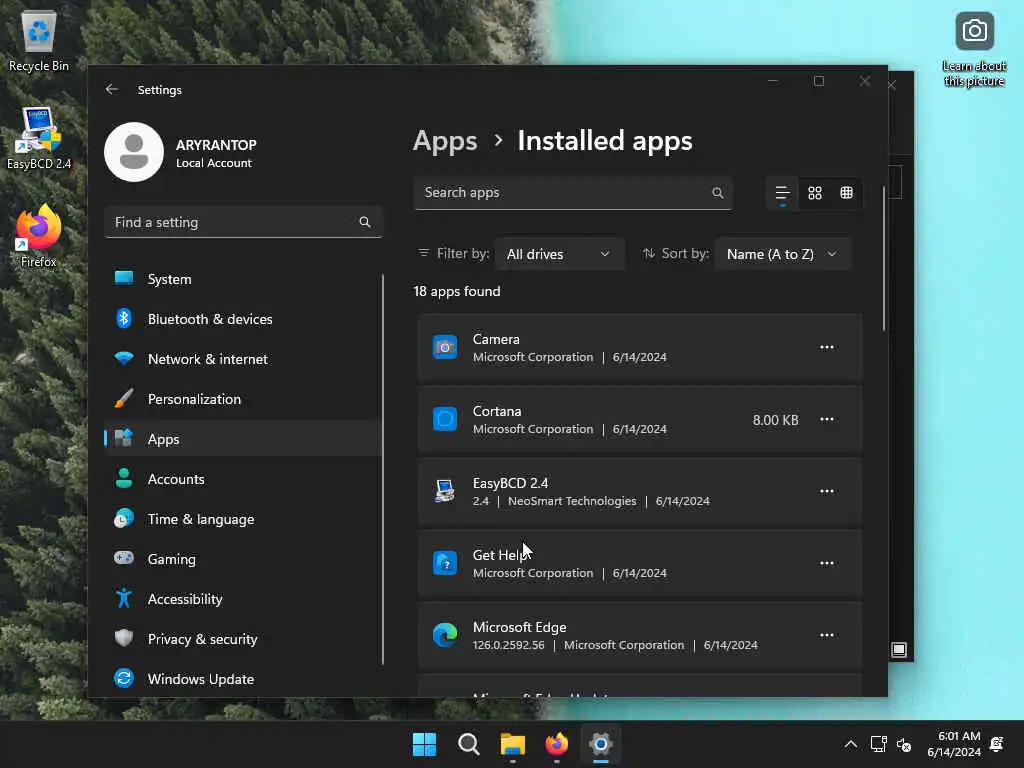Click Settings gear in taskbar
Viewport: 1024px width, 768px height.
[x=601, y=744]
